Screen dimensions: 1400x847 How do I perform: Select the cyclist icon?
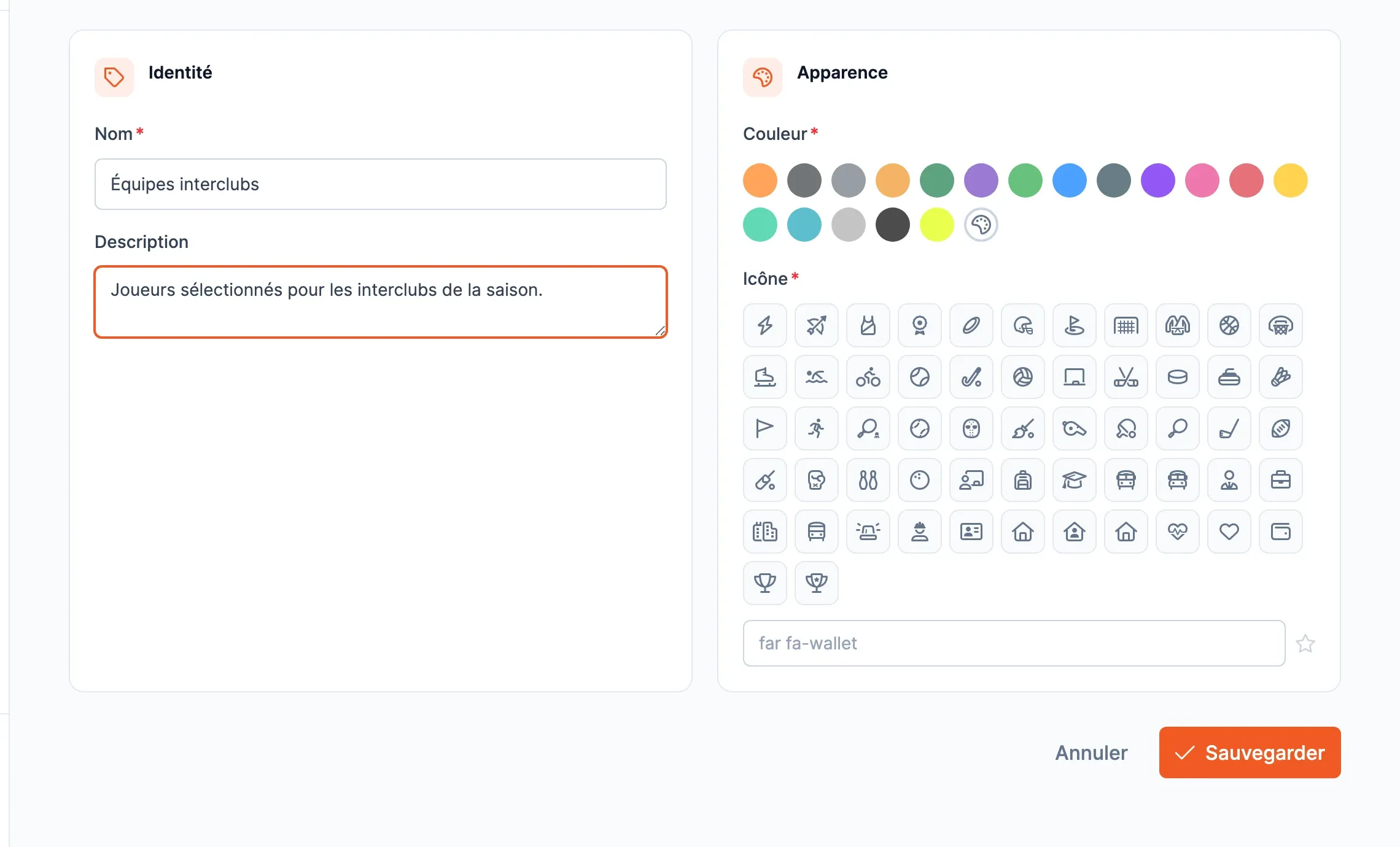[868, 376]
